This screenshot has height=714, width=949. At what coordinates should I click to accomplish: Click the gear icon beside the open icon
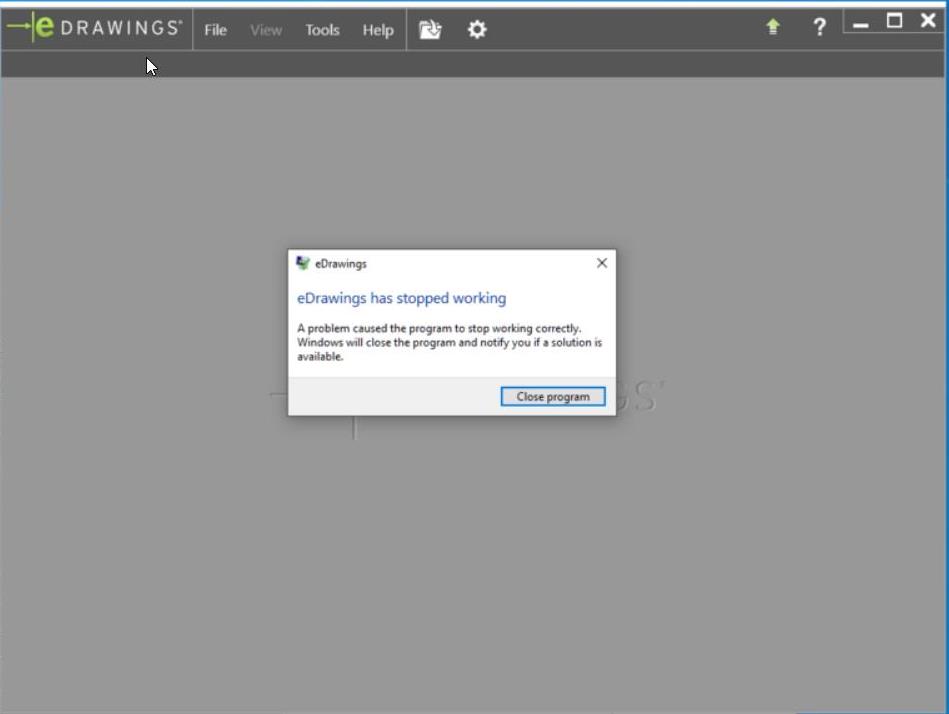point(477,29)
